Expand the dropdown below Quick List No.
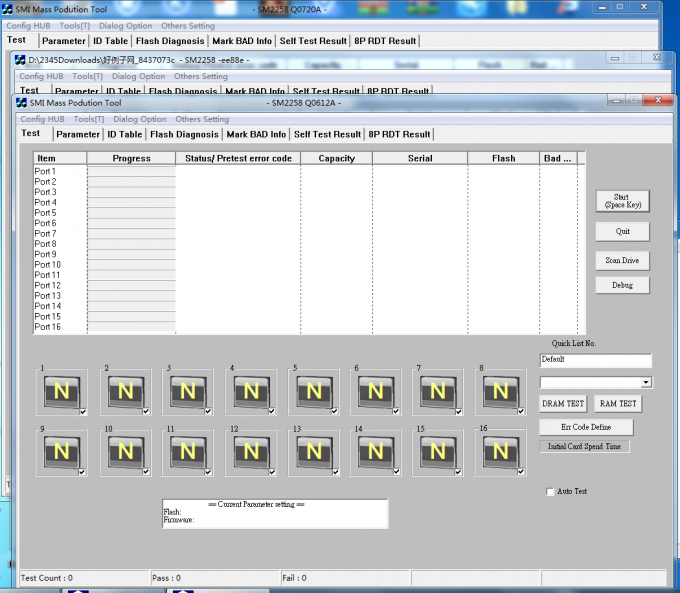 (x=646, y=382)
